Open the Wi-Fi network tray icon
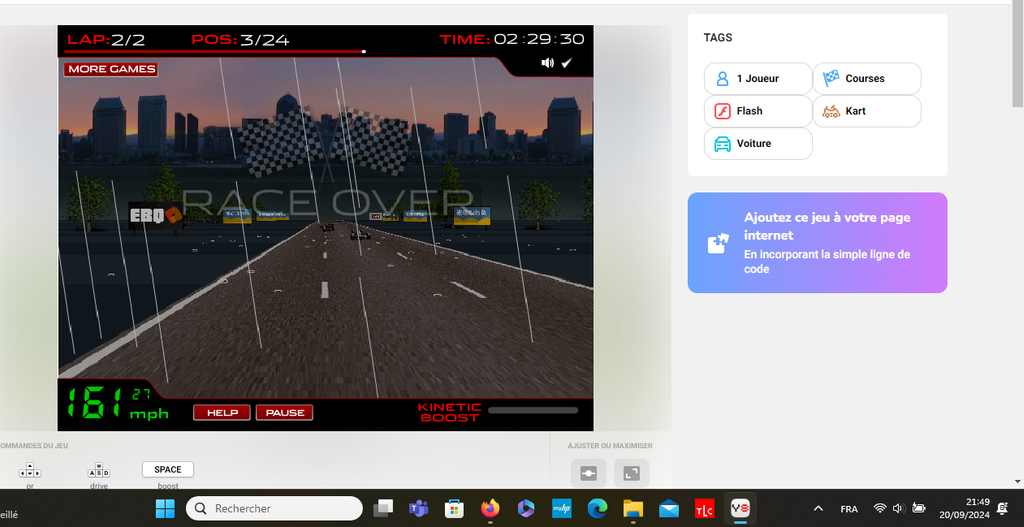Viewport: 1024px width, 527px height. click(880, 508)
